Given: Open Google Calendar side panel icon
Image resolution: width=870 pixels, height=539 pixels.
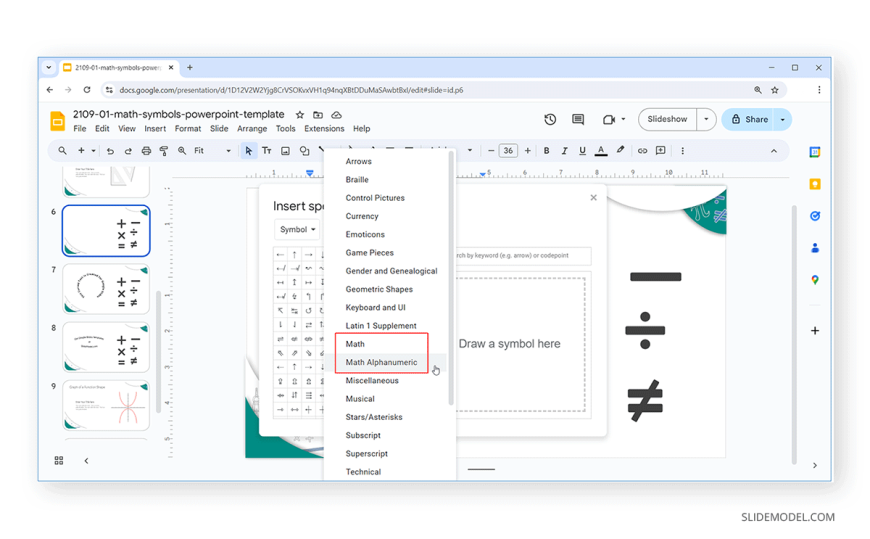Looking at the screenshot, I should click(x=815, y=153).
